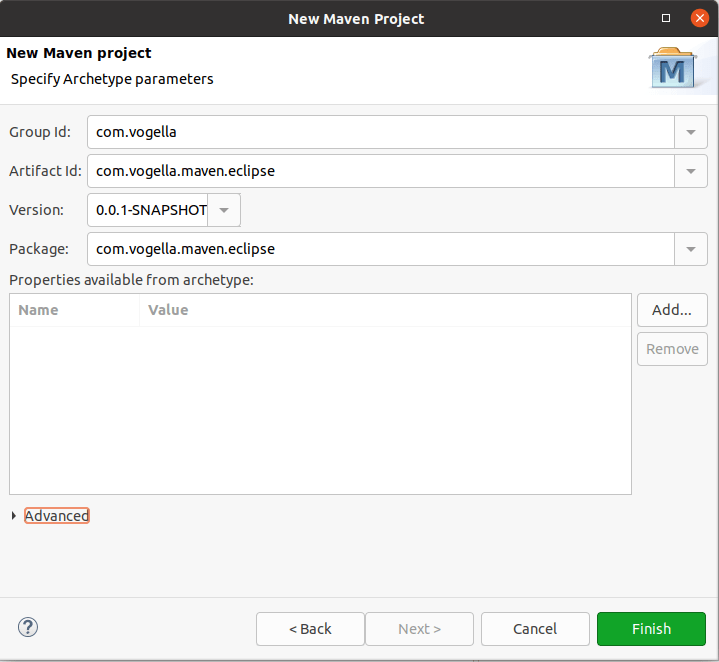Click the Add... property button

click(x=672, y=310)
